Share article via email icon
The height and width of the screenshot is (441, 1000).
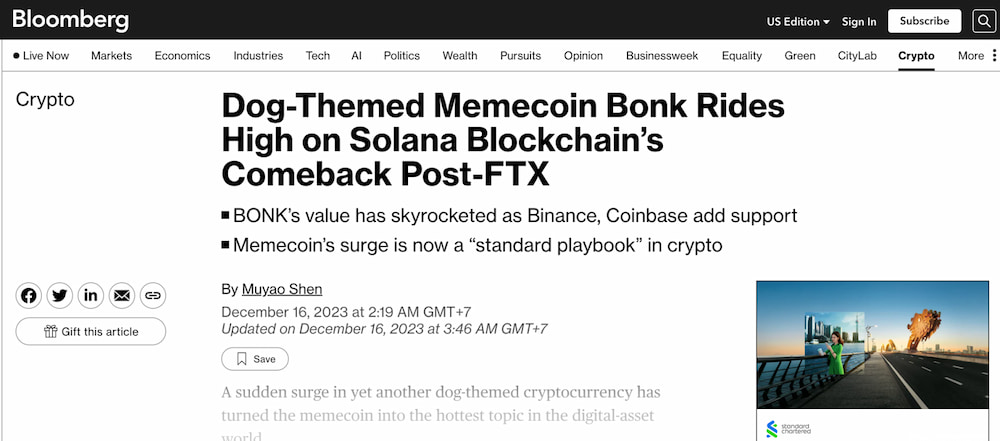click(x=122, y=296)
